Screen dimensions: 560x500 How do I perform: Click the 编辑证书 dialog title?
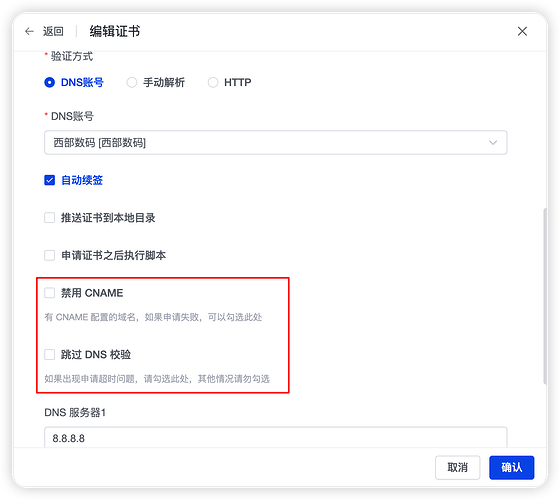tap(115, 31)
